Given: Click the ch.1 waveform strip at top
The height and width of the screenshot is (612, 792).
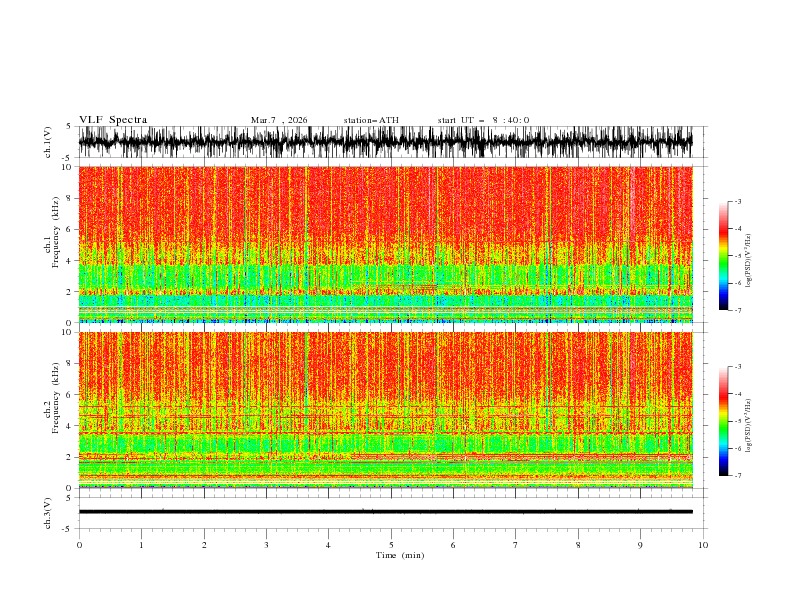Looking at the screenshot, I should 385,142.
